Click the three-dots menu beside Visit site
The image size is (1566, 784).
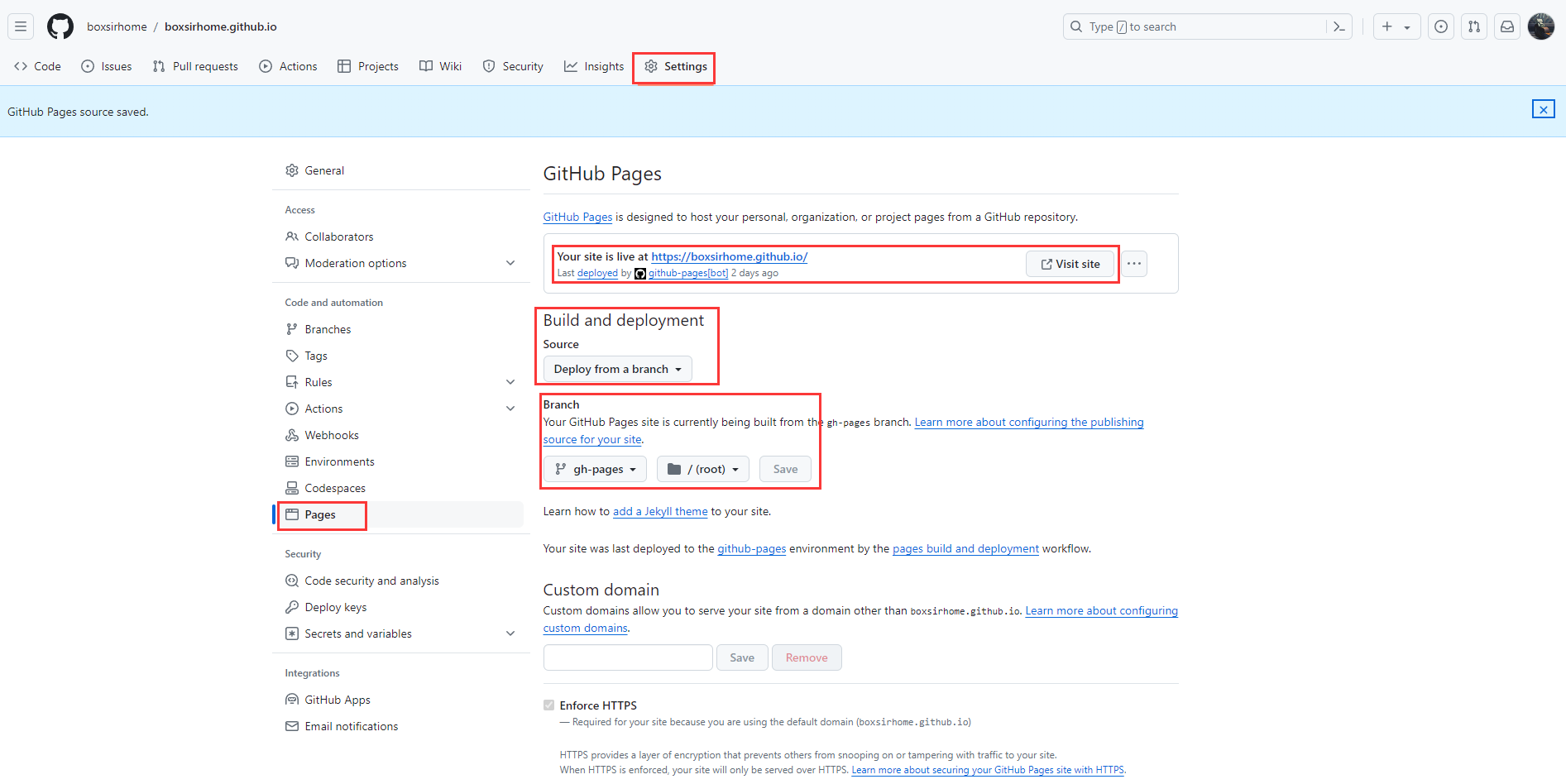tap(1134, 264)
